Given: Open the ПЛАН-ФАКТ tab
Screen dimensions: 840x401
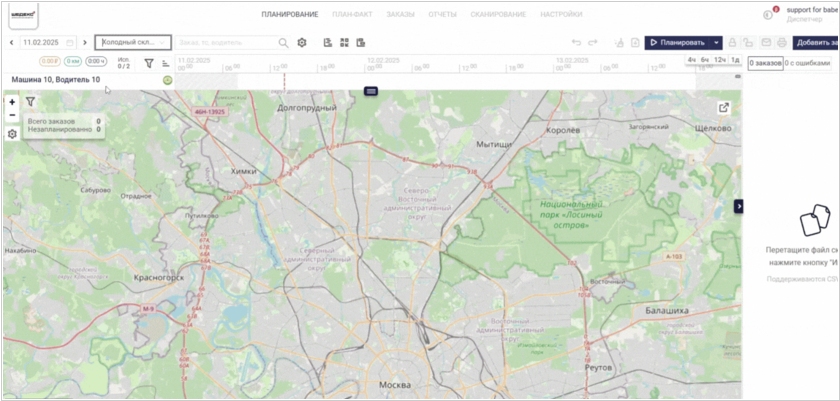Looking at the screenshot, I should click(352, 14).
